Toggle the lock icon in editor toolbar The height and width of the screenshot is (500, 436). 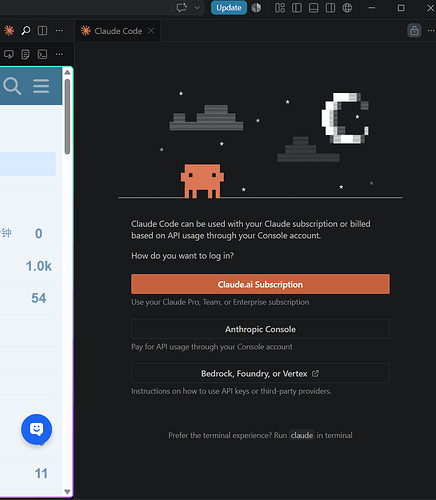414,31
